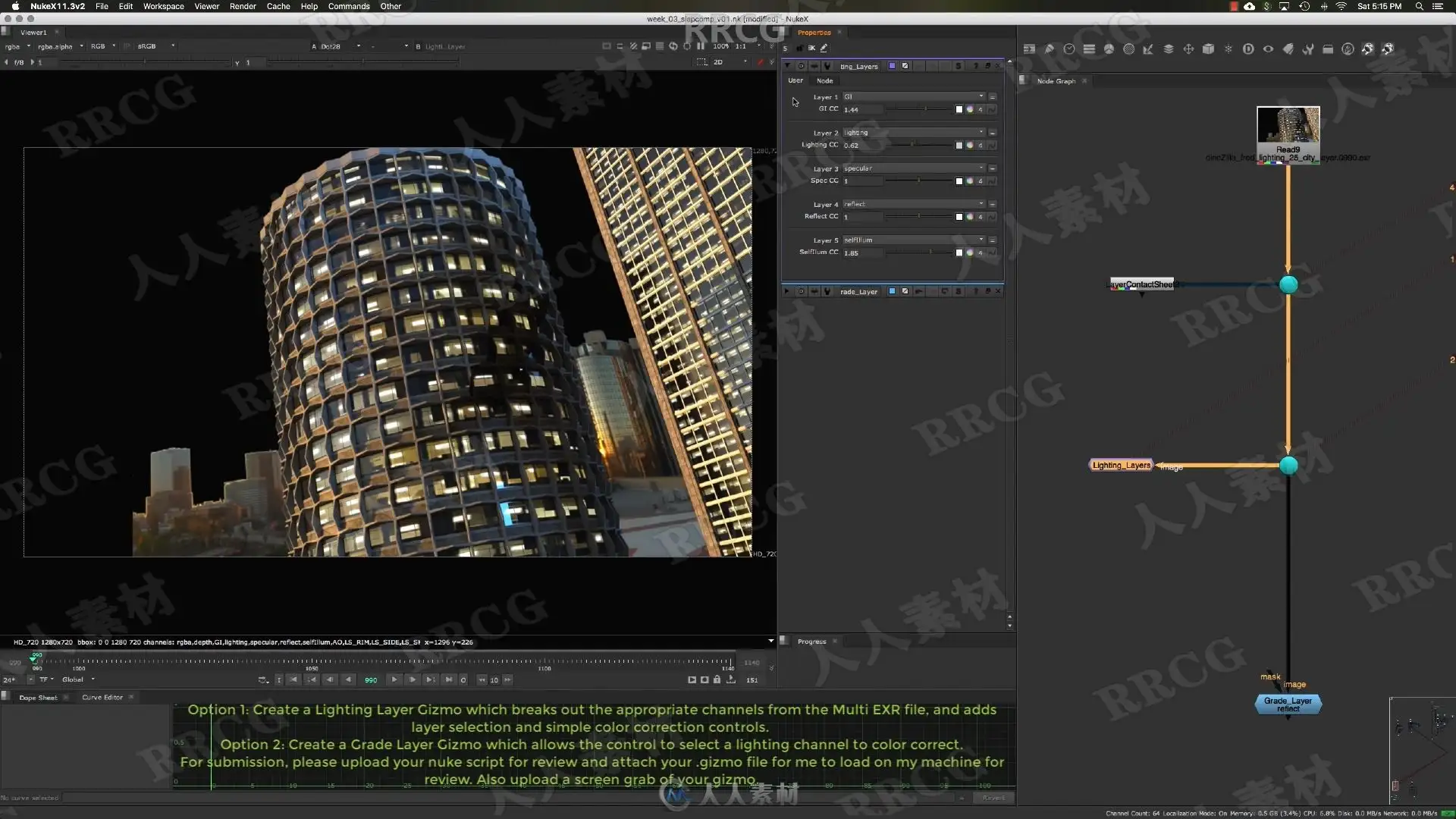Click the Read9 node thumbnail
Viewport: 1456px width, 819px height.
point(1288,125)
